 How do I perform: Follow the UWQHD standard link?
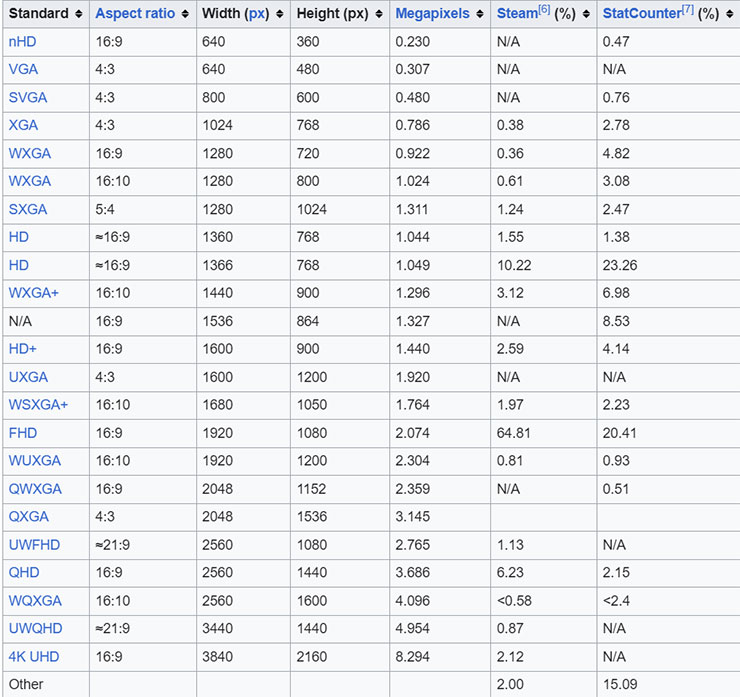pos(35,628)
